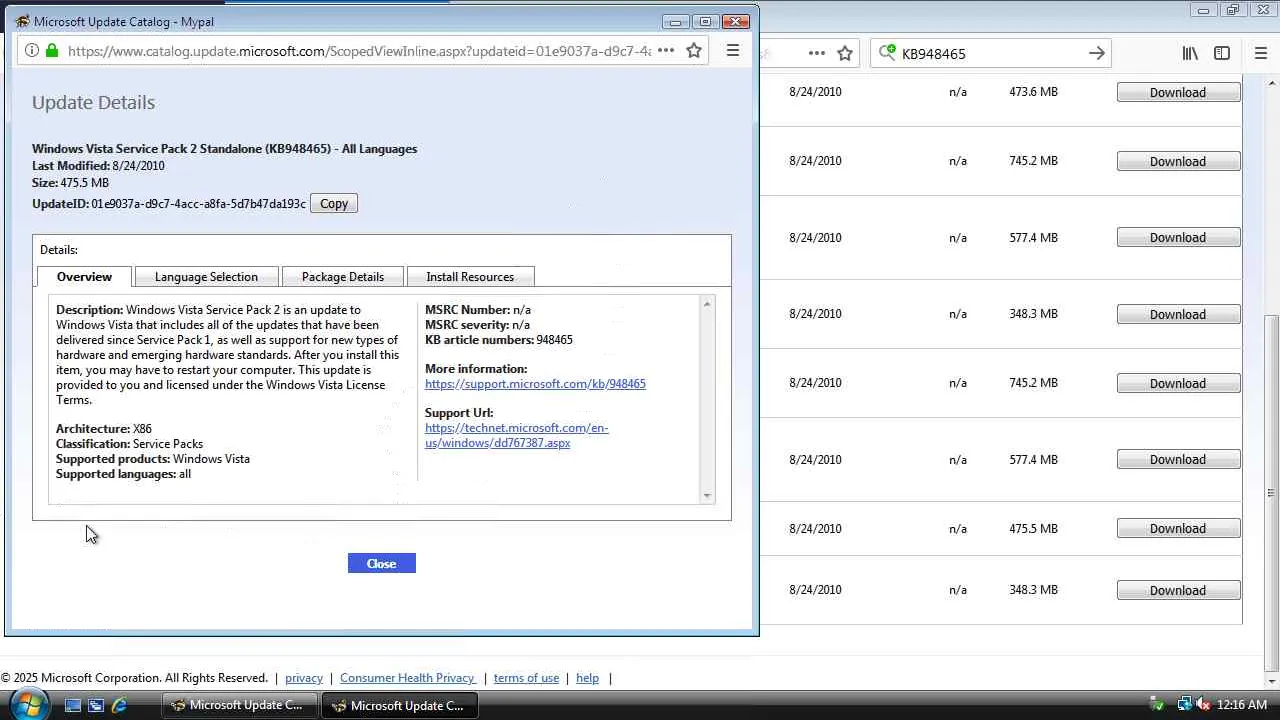The width and height of the screenshot is (1280, 720).
Task: Open the terms of use footer link
Action: (x=526, y=678)
